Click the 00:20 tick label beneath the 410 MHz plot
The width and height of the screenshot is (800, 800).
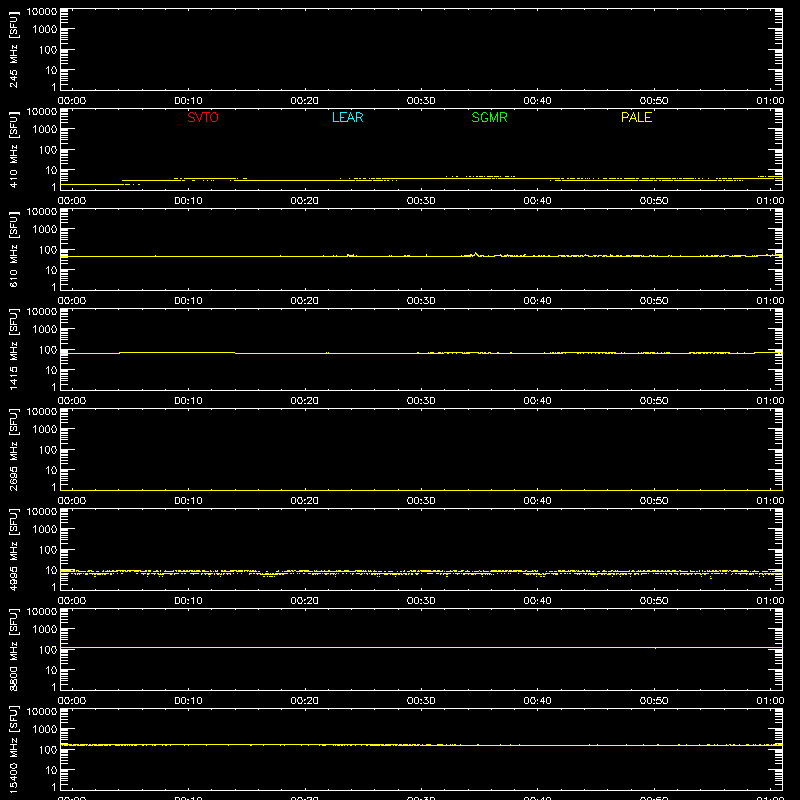[305, 201]
